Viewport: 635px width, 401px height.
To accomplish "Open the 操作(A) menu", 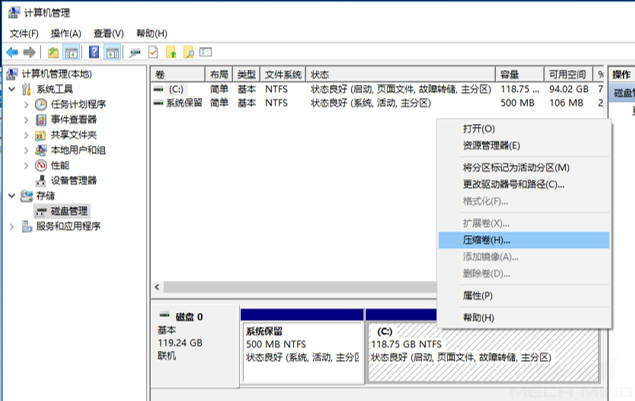I will pos(66,33).
